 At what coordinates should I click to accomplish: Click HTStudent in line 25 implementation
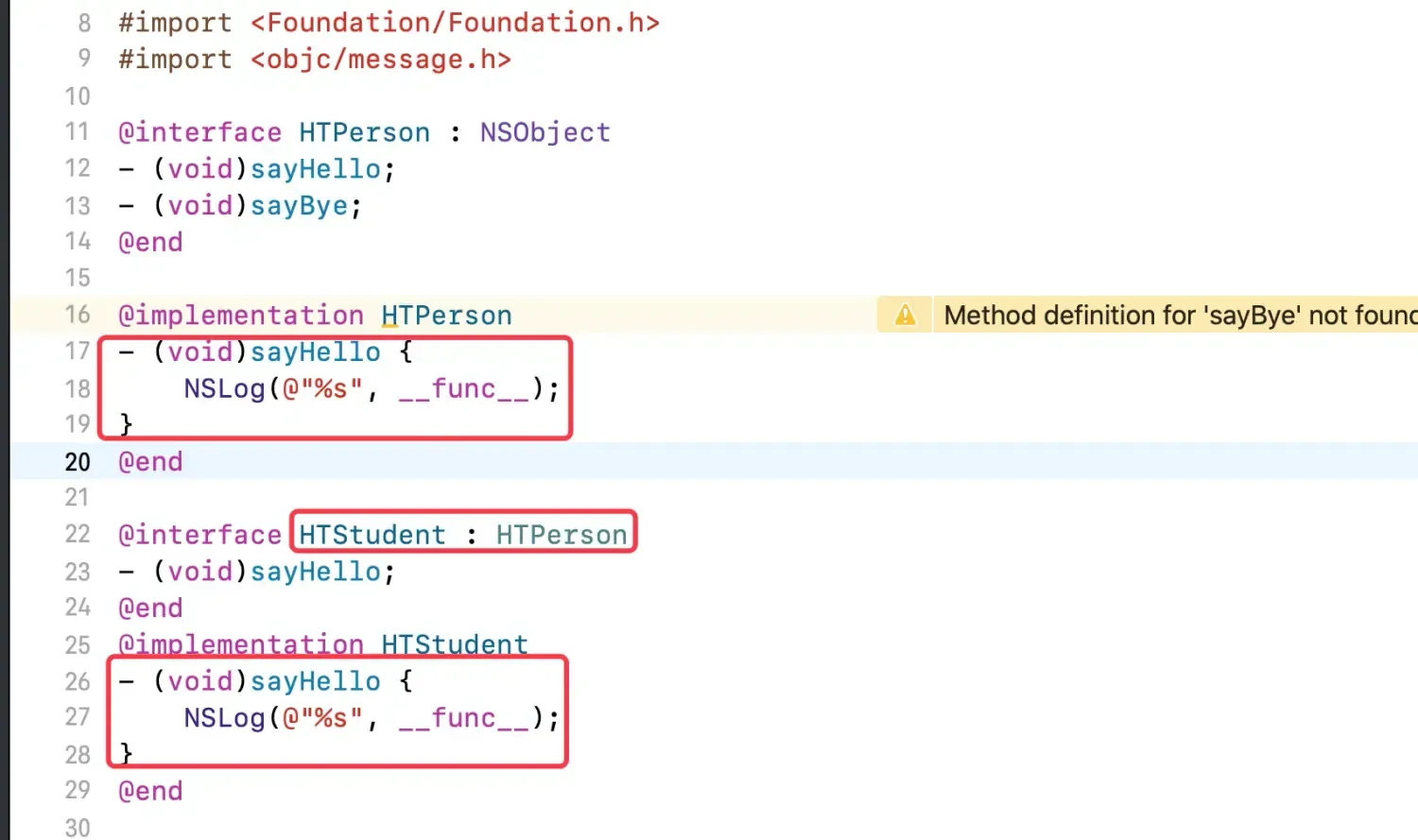point(454,644)
